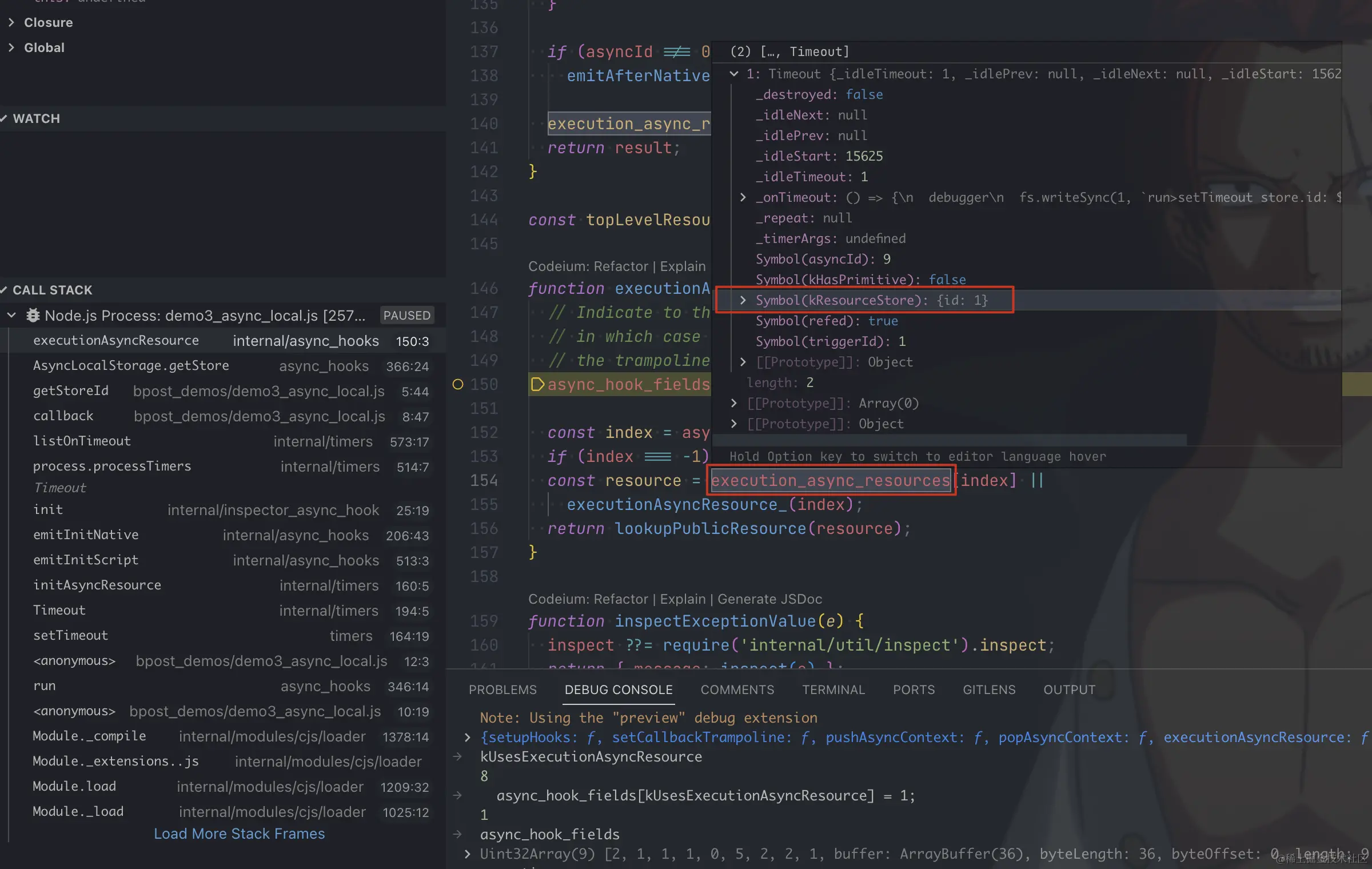1372x869 pixels.
Task: Collapse the '1: Timeout' entry in hover
Action: click(734, 74)
